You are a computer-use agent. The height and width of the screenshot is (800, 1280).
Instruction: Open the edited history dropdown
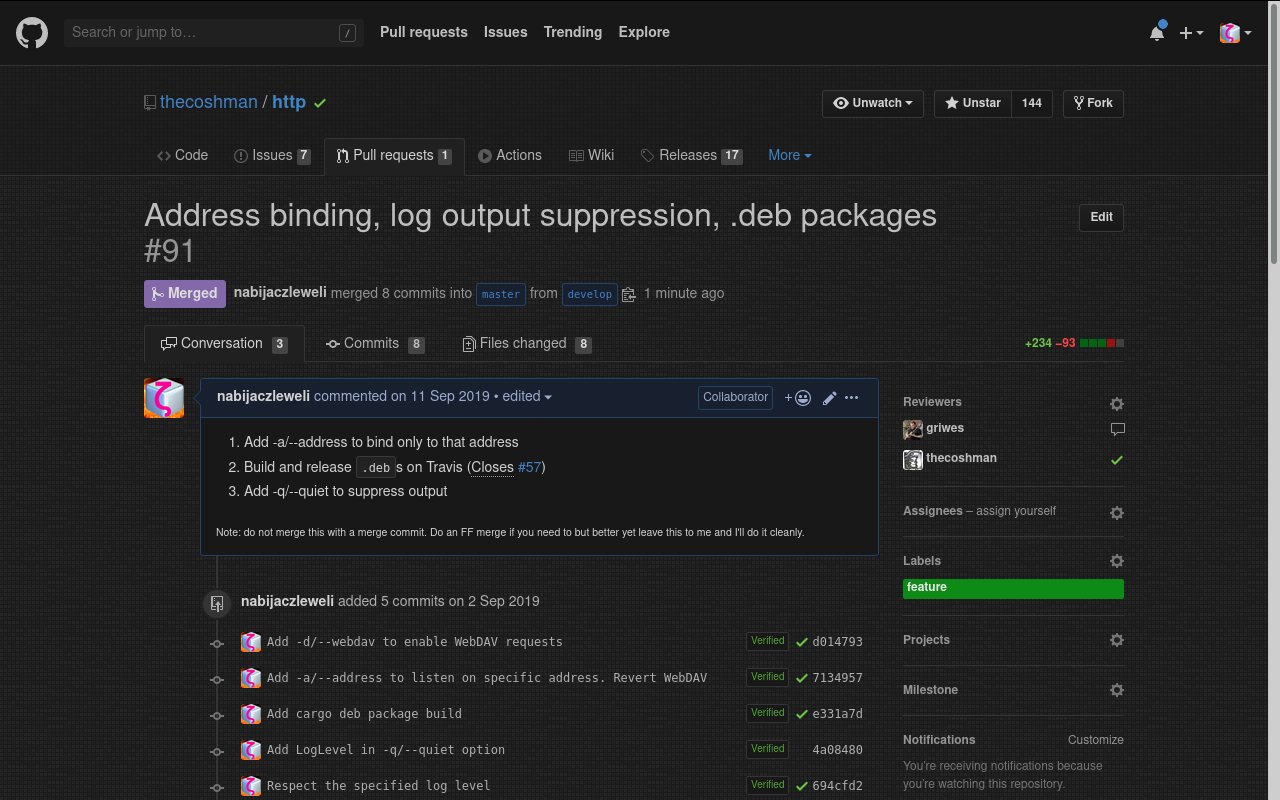click(527, 397)
